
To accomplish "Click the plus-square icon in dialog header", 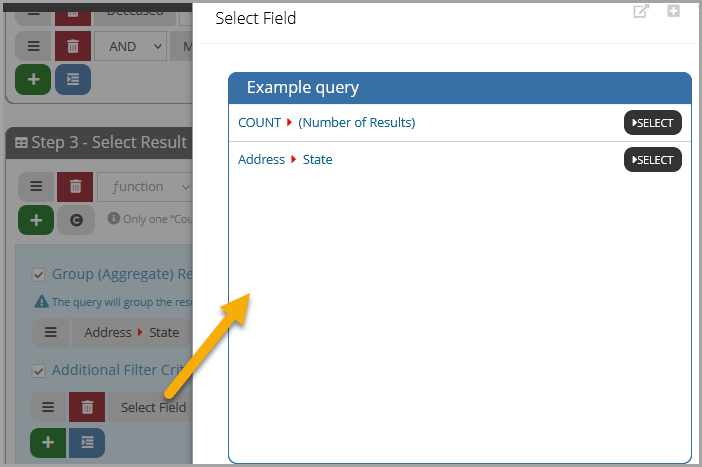I will [673, 11].
